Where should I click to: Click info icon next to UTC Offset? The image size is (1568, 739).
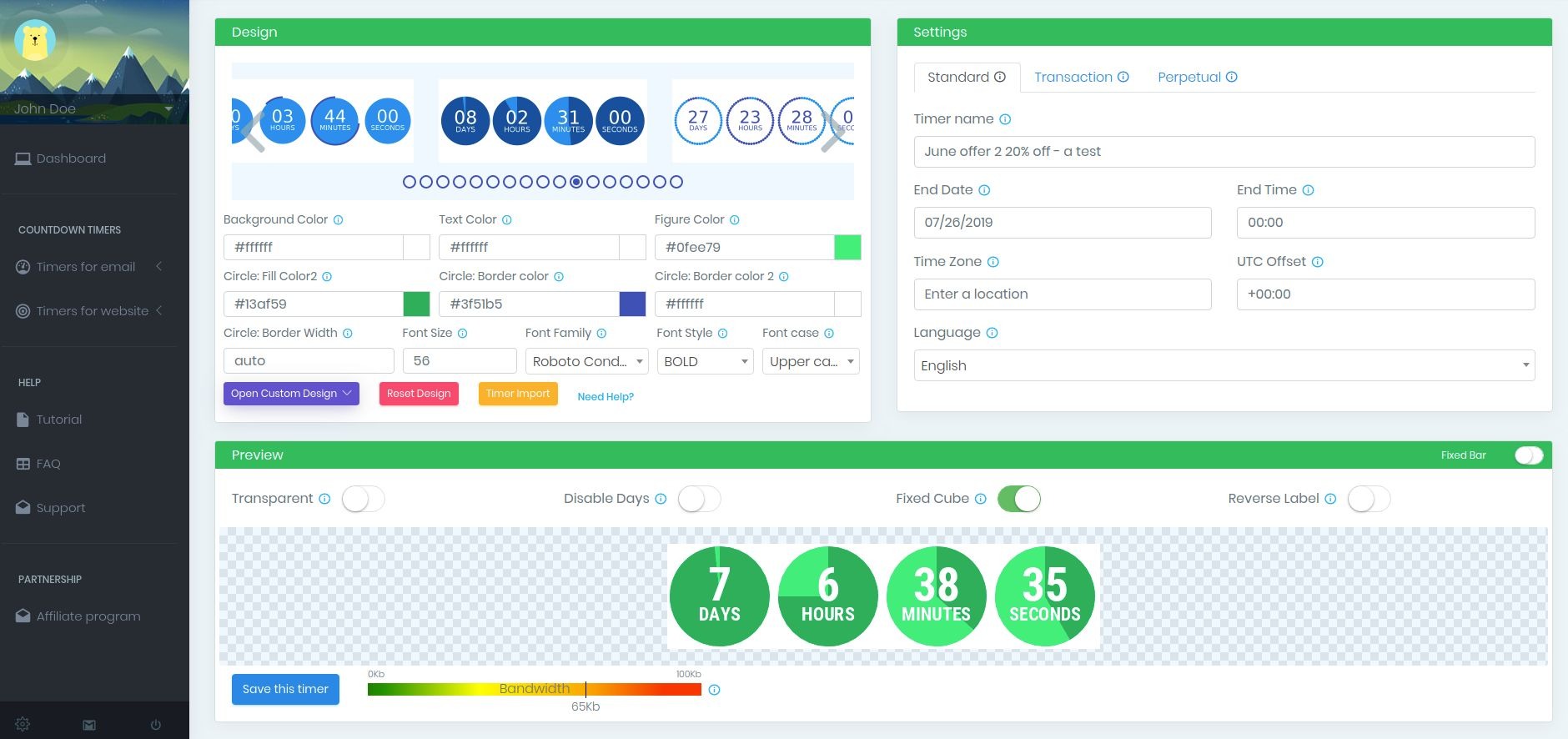pos(1318,262)
